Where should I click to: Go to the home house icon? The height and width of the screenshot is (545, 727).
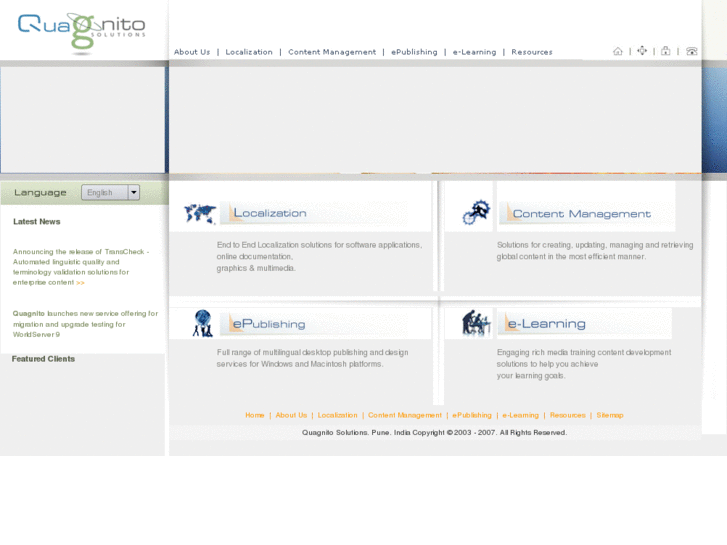click(618, 51)
